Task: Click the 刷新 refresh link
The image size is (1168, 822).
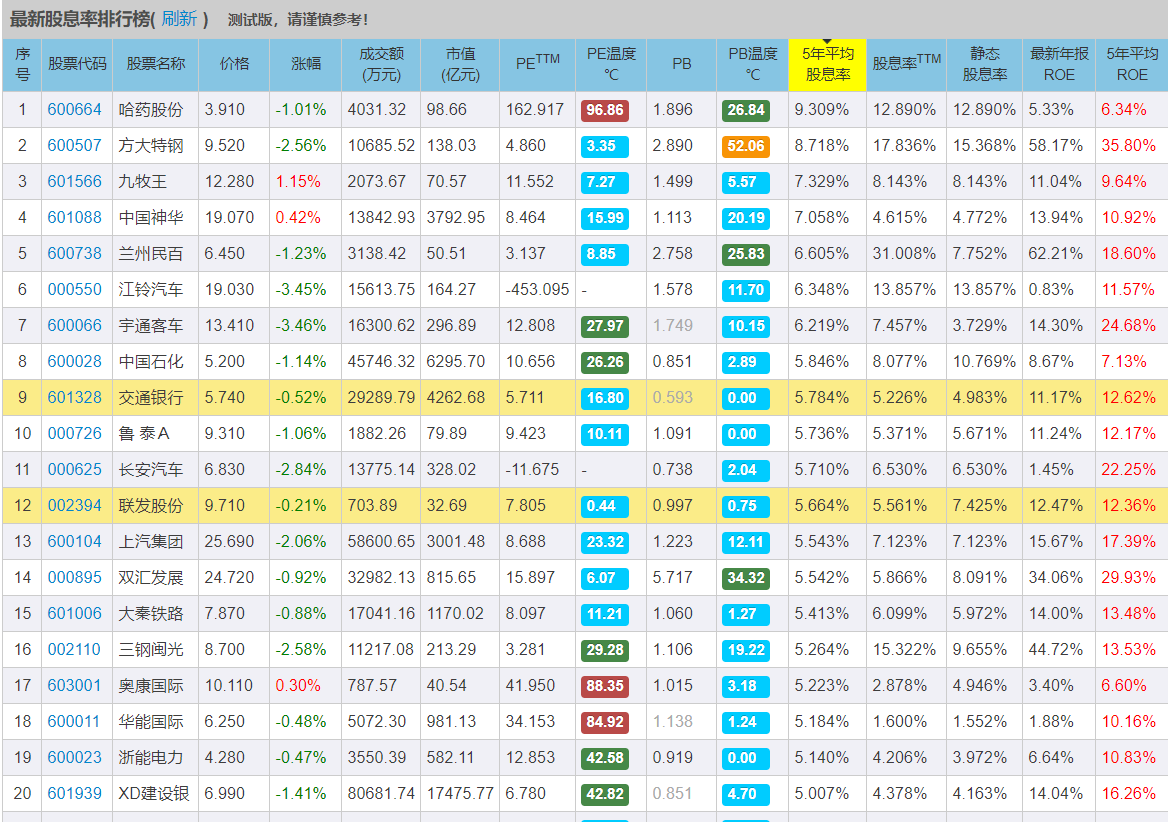Action: (x=179, y=19)
